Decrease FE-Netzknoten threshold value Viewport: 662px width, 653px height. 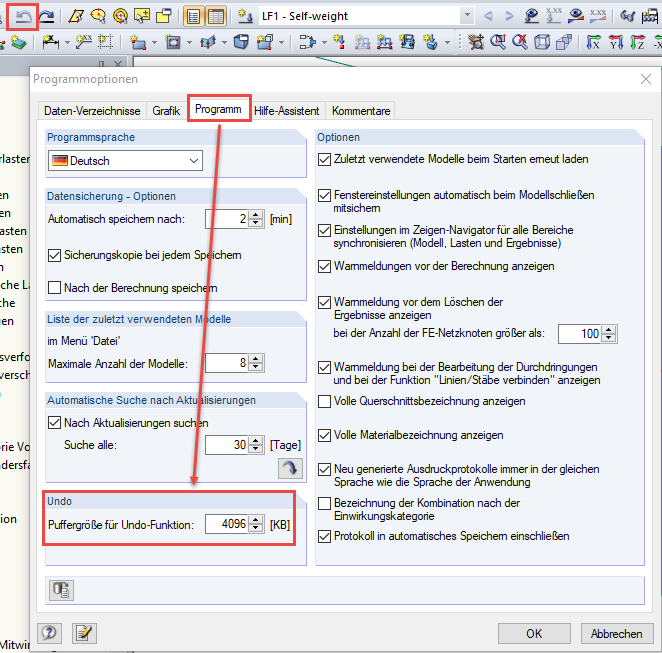608,338
